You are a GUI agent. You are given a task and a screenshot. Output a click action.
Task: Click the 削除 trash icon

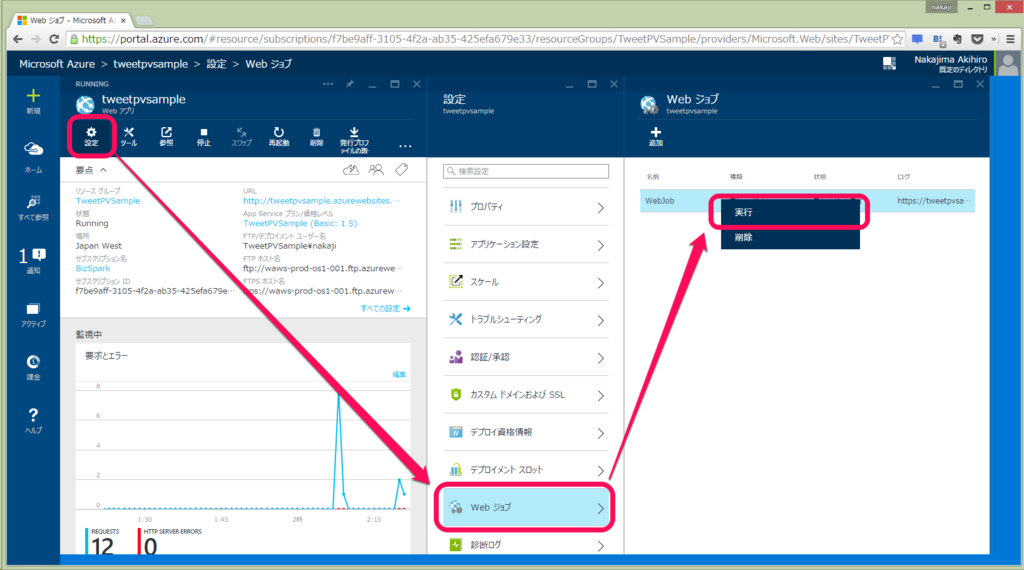[316, 136]
